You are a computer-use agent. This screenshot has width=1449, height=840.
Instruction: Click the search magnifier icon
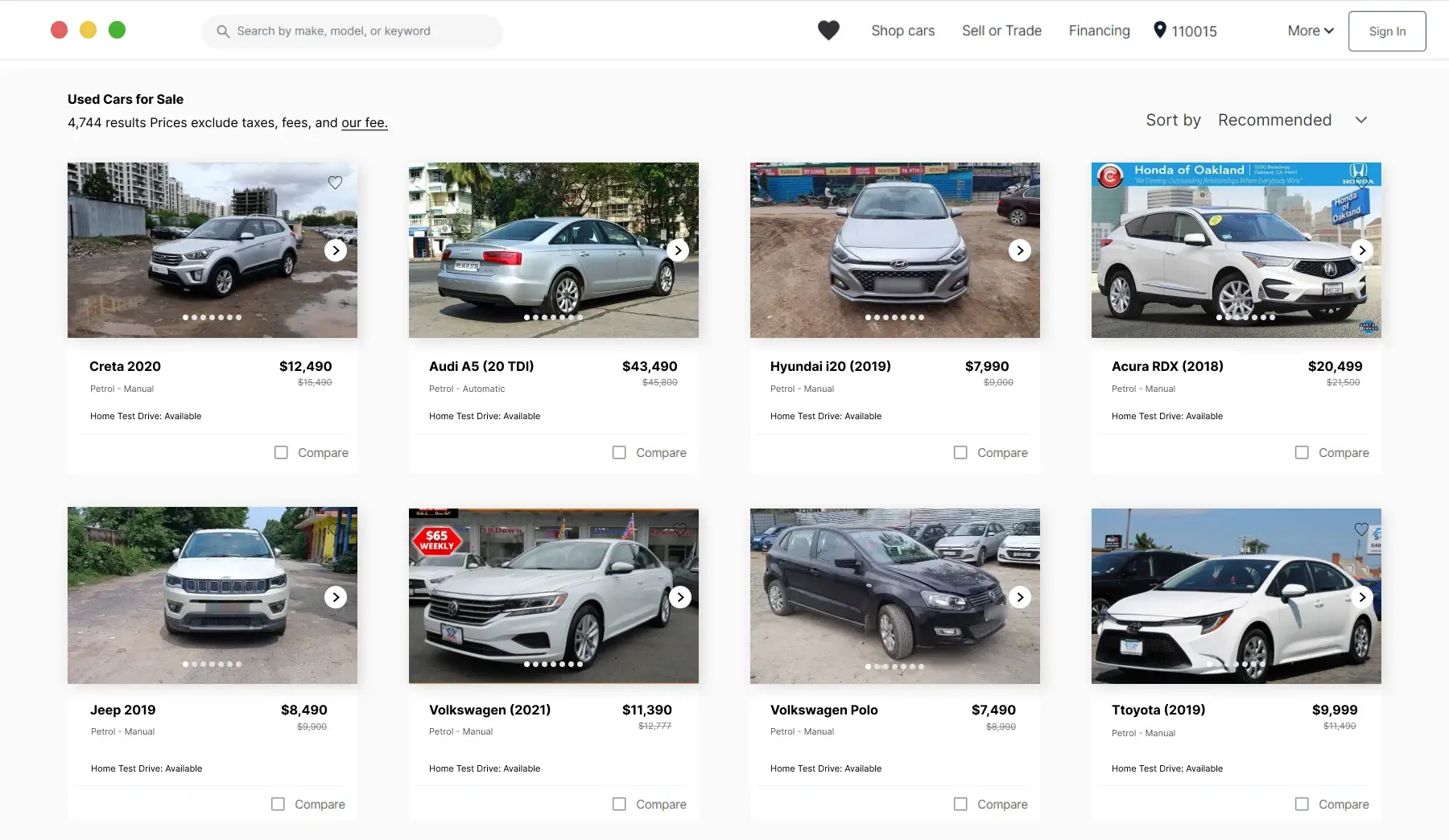[223, 31]
